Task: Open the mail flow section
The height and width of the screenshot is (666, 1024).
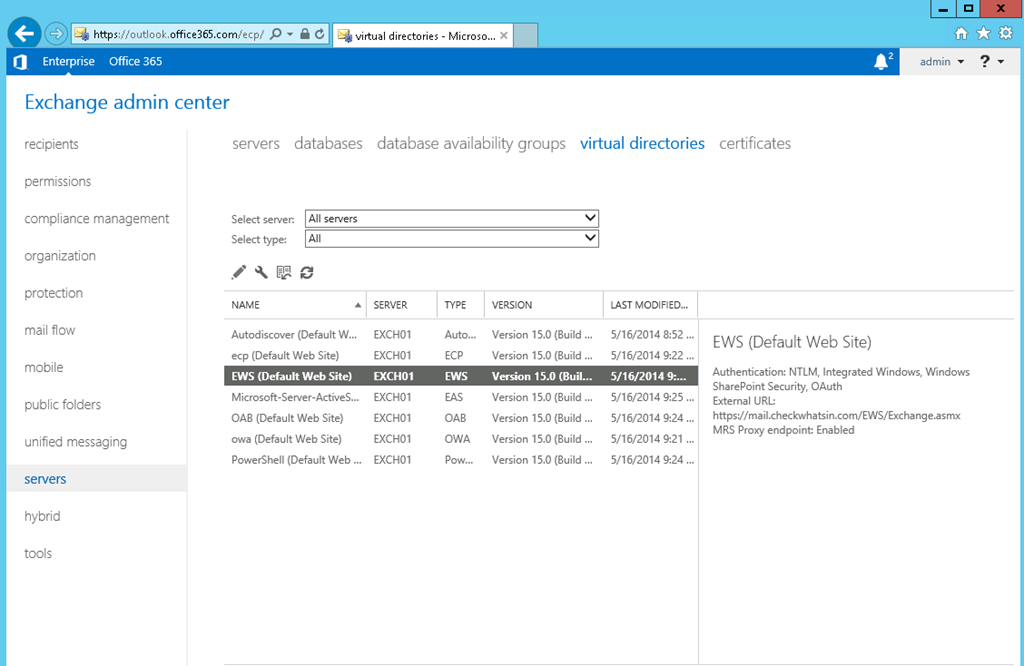Action: click(50, 330)
